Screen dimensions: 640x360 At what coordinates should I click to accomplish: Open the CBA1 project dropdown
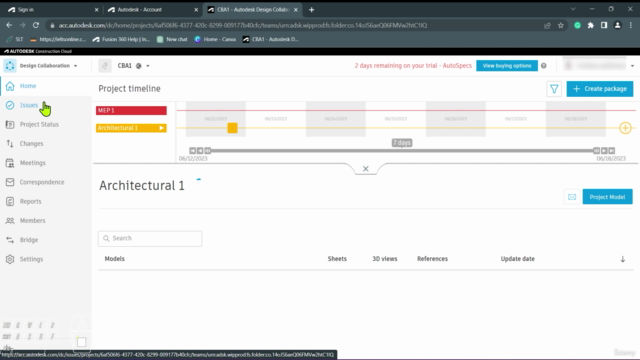coord(148,66)
